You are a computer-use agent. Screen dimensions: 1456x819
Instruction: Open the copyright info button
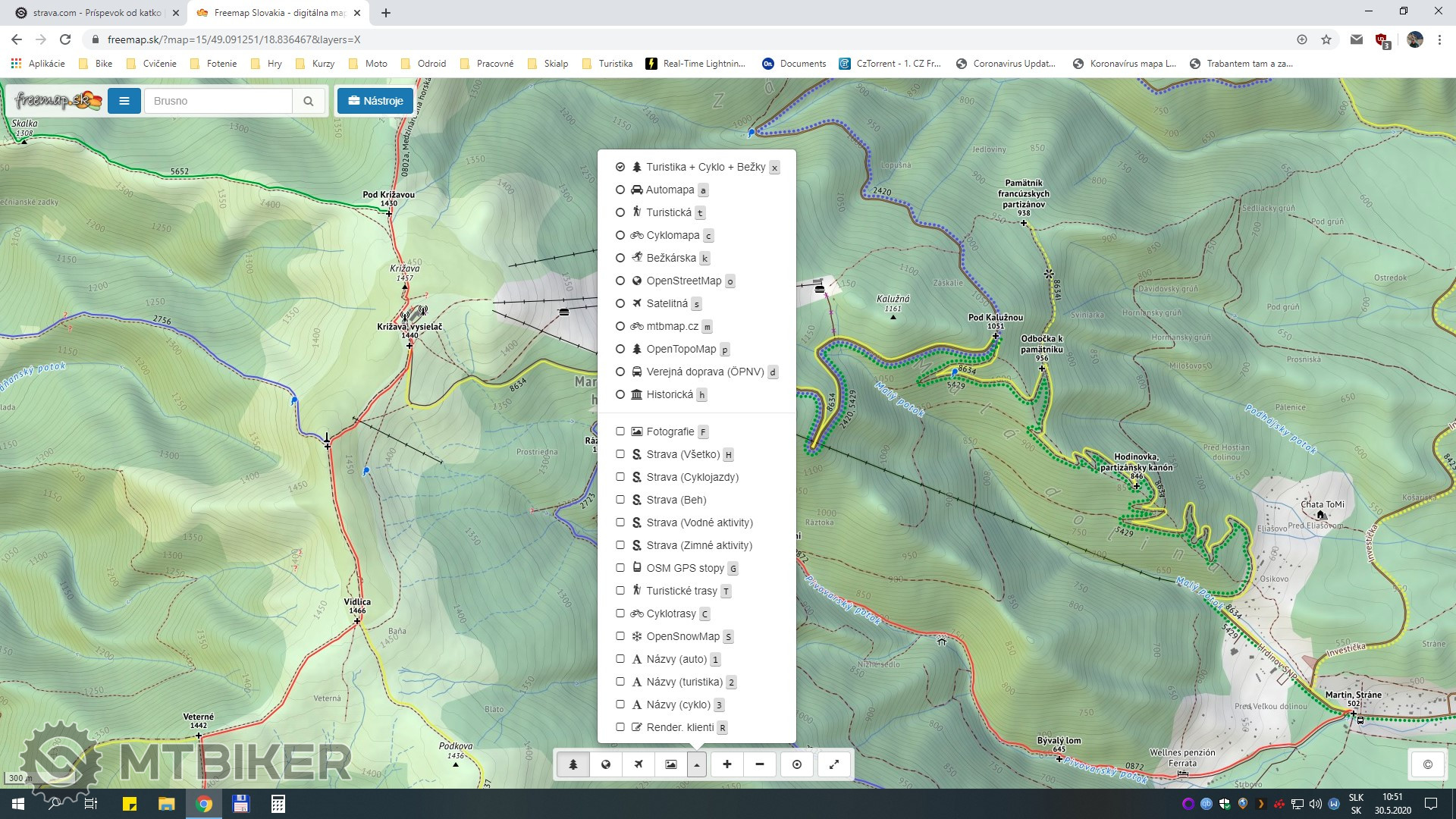(x=1428, y=764)
